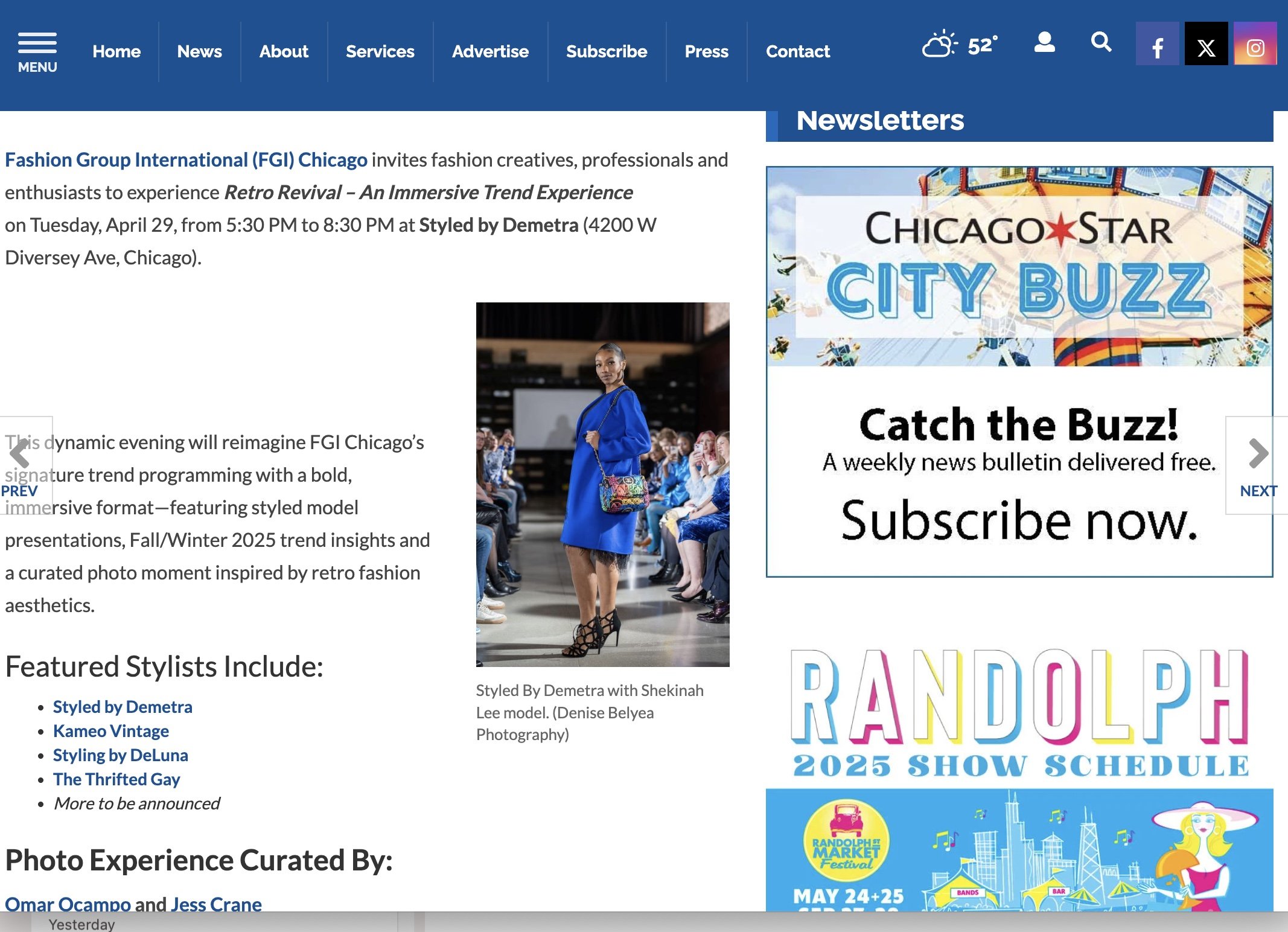Screen dimensions: 1288x932
Task: Click the photo caption mentioning Shekinah Lee
Action: 590,712
